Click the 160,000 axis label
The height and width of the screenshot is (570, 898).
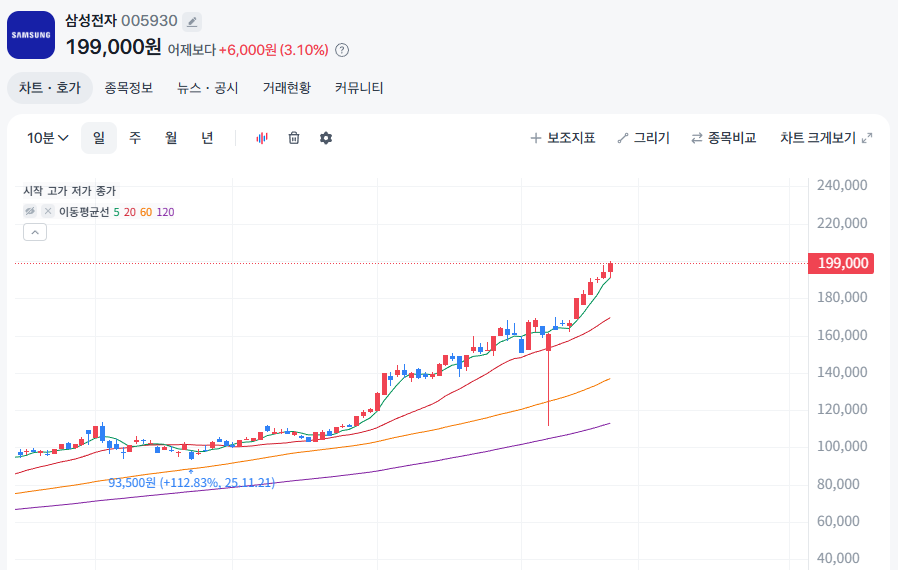[842, 335]
